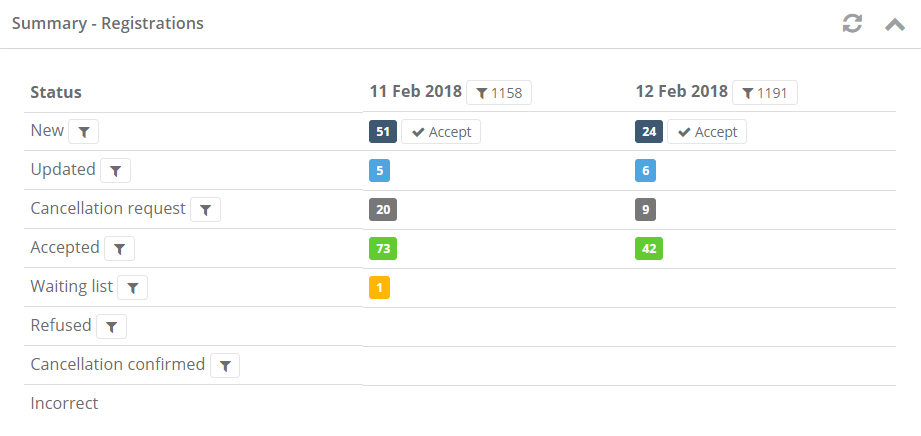Filter by Cancellation request status
Screen dimensions: 921x436
coord(205,210)
